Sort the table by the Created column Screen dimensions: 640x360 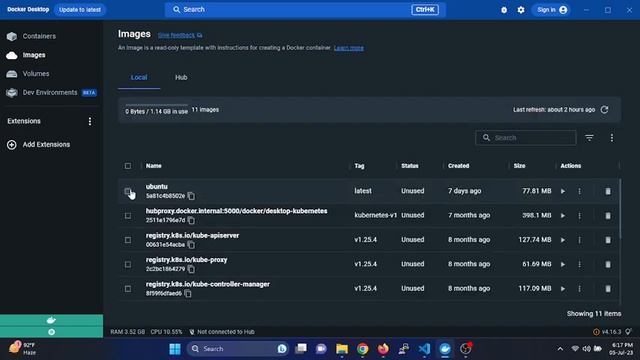pos(458,166)
